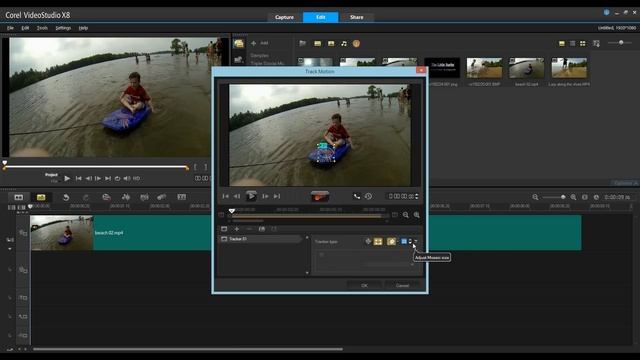Image resolution: width=640 pixels, height=360 pixels.
Task: Jump to start in main preview
Action: click(78, 178)
